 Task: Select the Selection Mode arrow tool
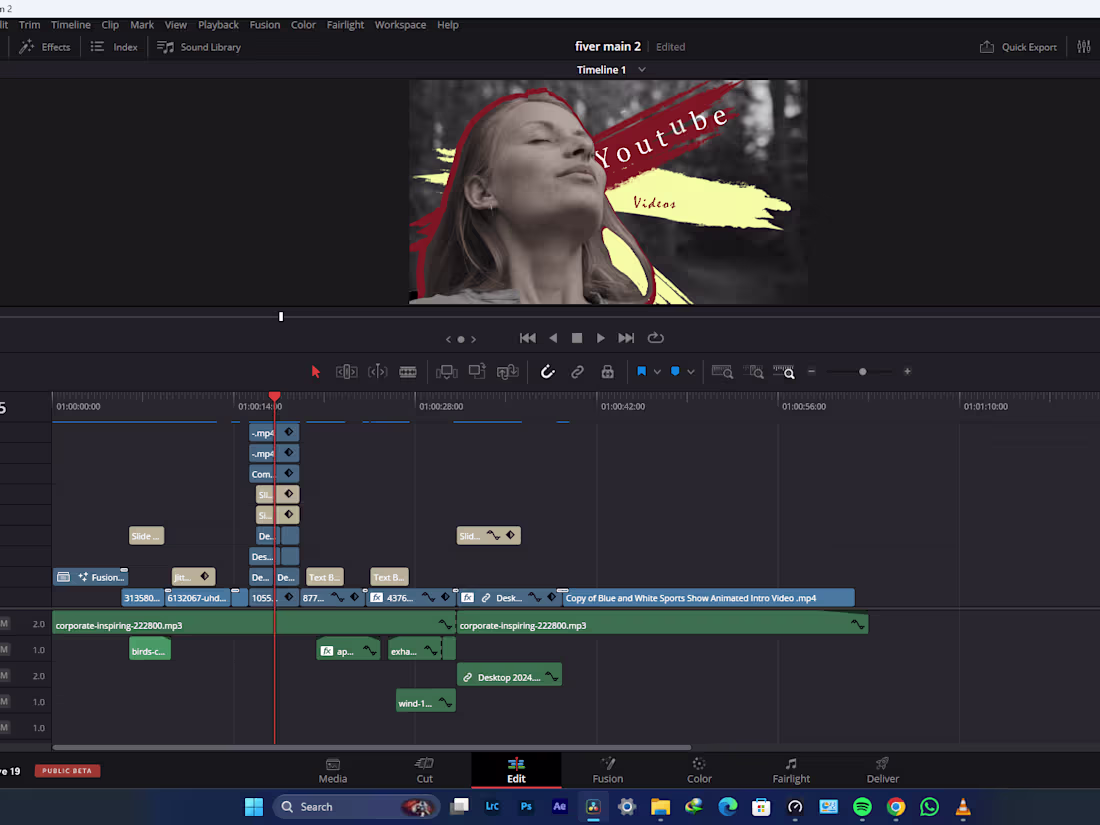click(x=316, y=371)
